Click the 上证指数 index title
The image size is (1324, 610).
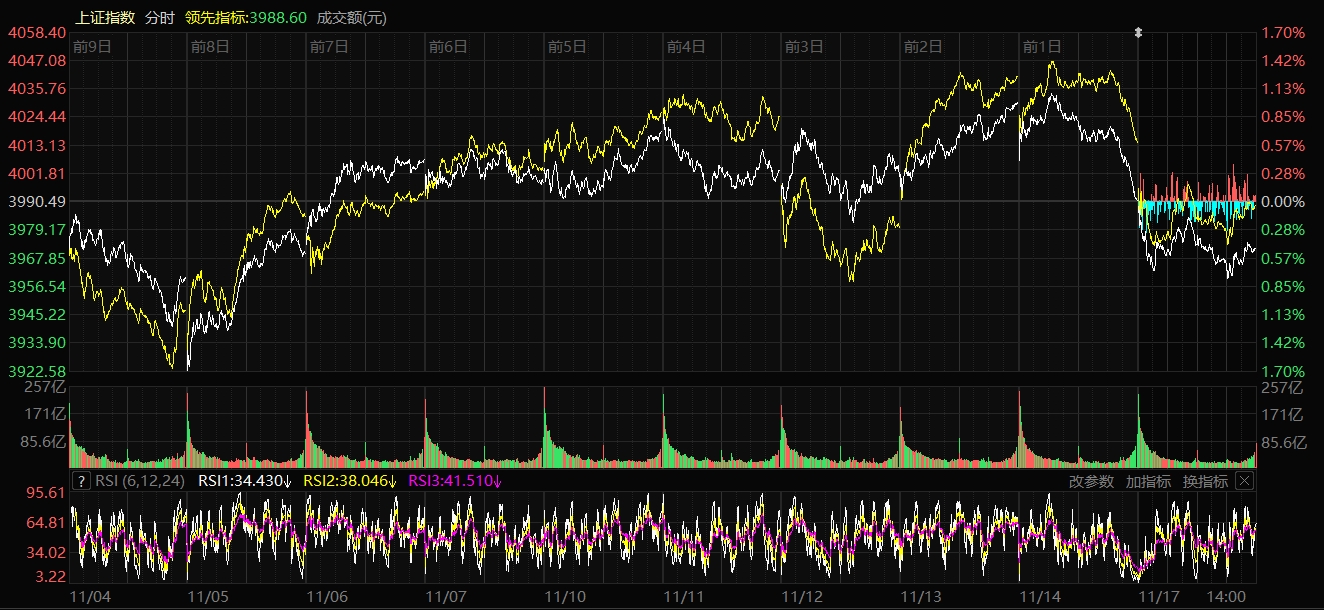(105, 18)
